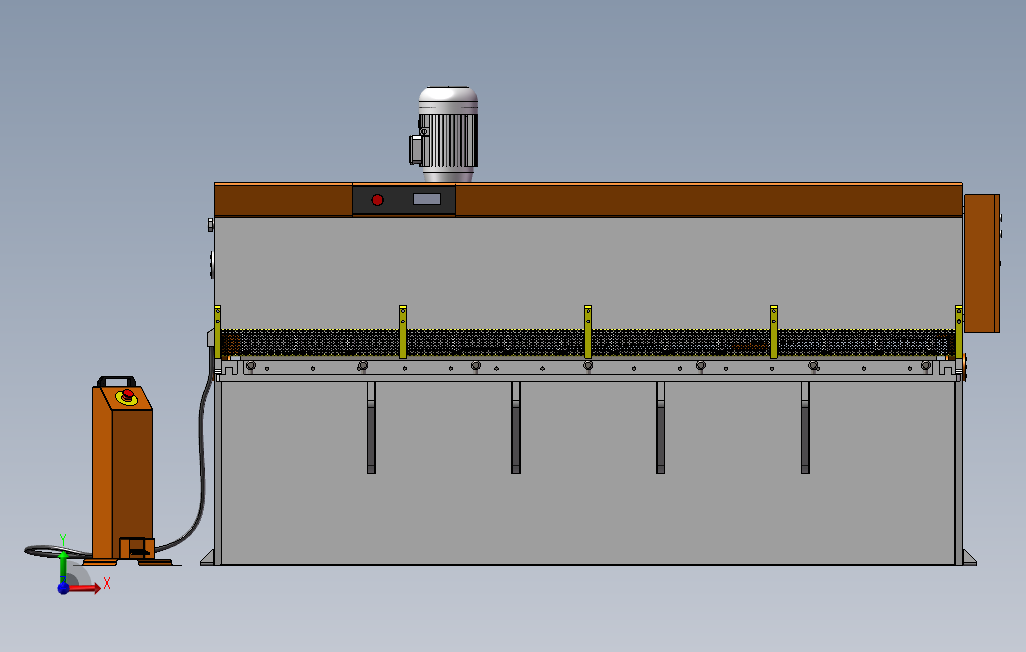This screenshot has width=1026, height=652.
Task: Select the "X" axis label
Action: [107, 583]
